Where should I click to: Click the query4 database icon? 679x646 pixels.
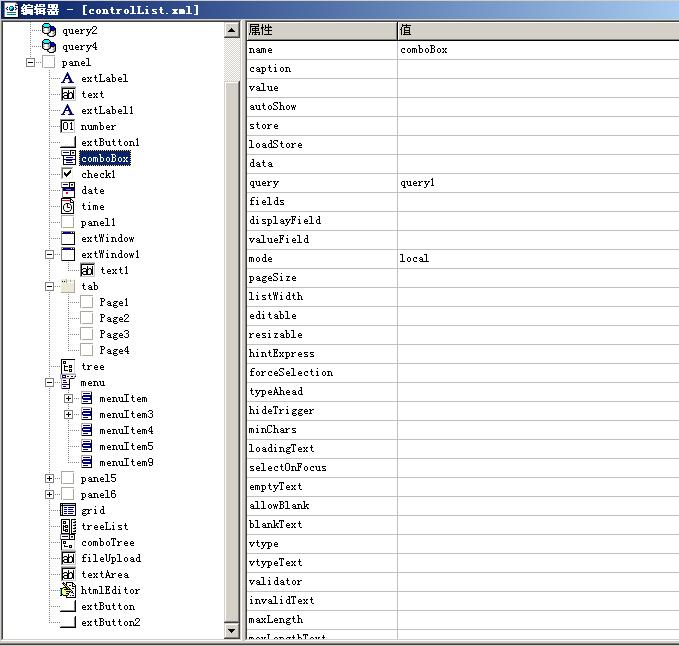(x=49, y=46)
